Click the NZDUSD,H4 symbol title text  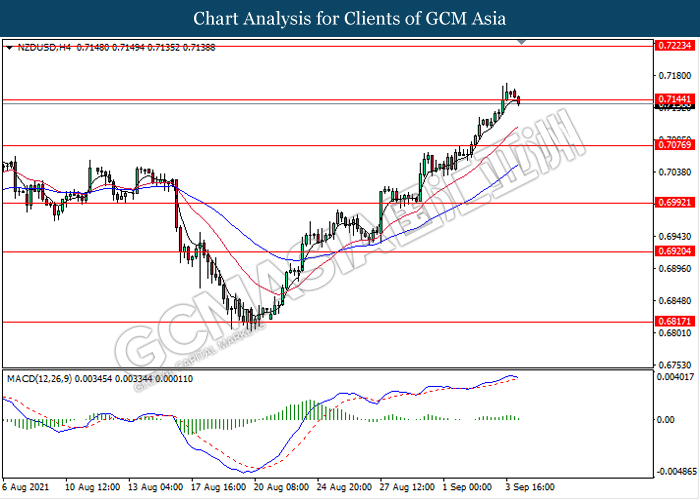[44, 47]
